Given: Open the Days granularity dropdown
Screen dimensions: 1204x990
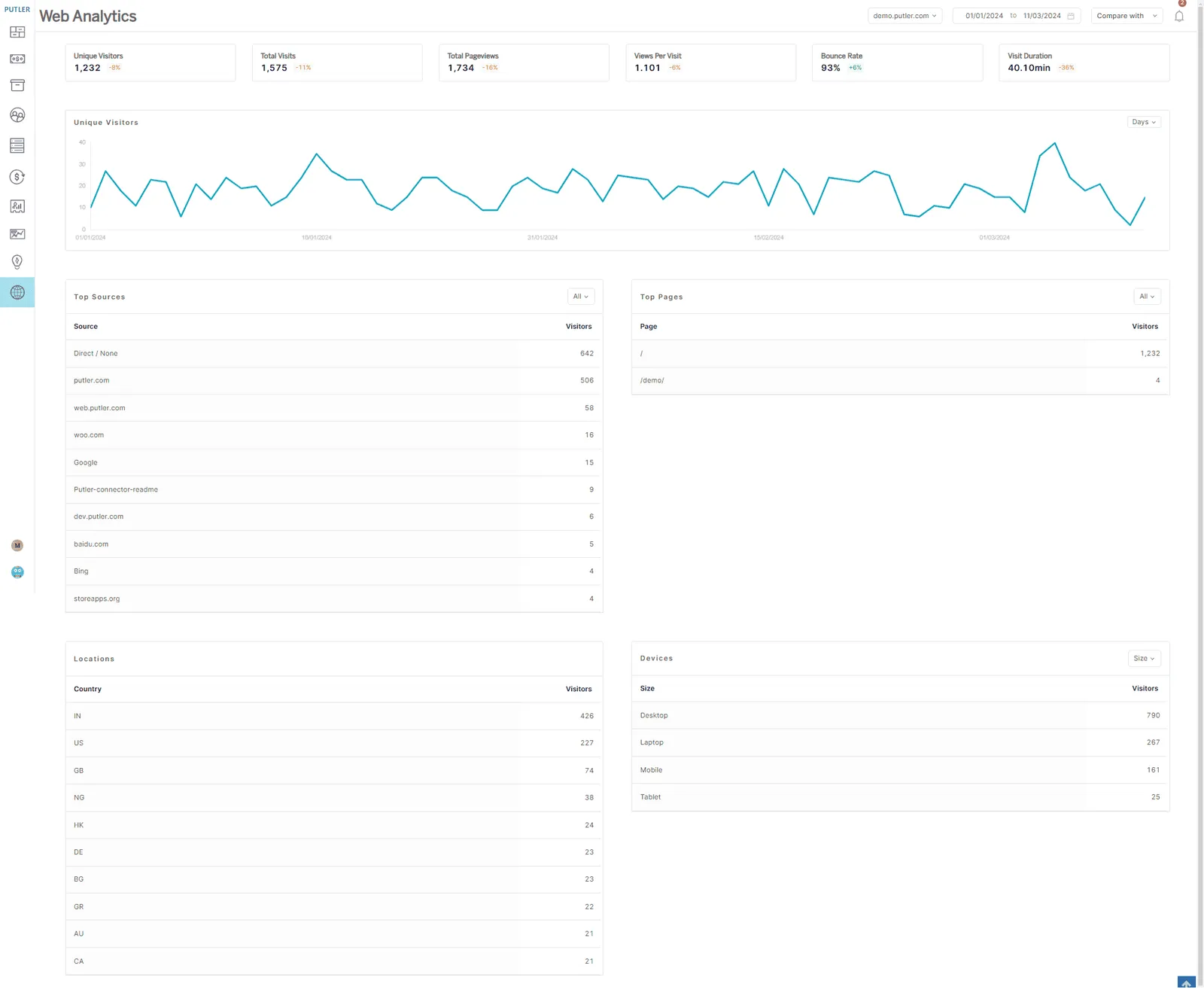Looking at the screenshot, I should 1144,122.
